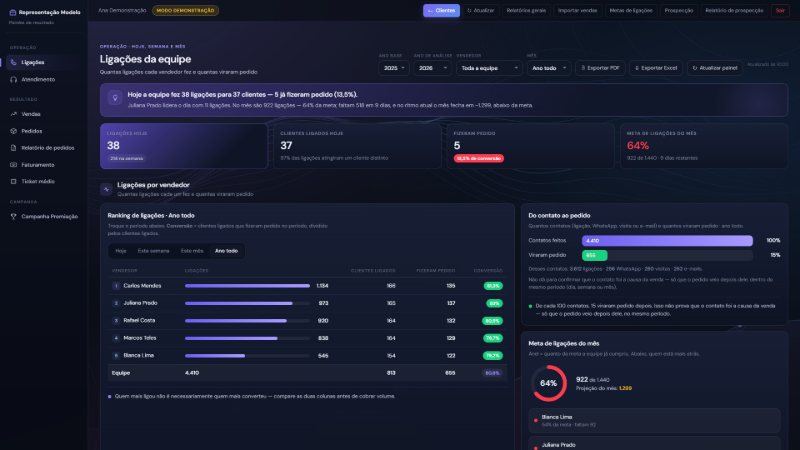Screen dimensions: 800x450
Task: Click the Fizeram pedido column header
Action: (x=436, y=271)
